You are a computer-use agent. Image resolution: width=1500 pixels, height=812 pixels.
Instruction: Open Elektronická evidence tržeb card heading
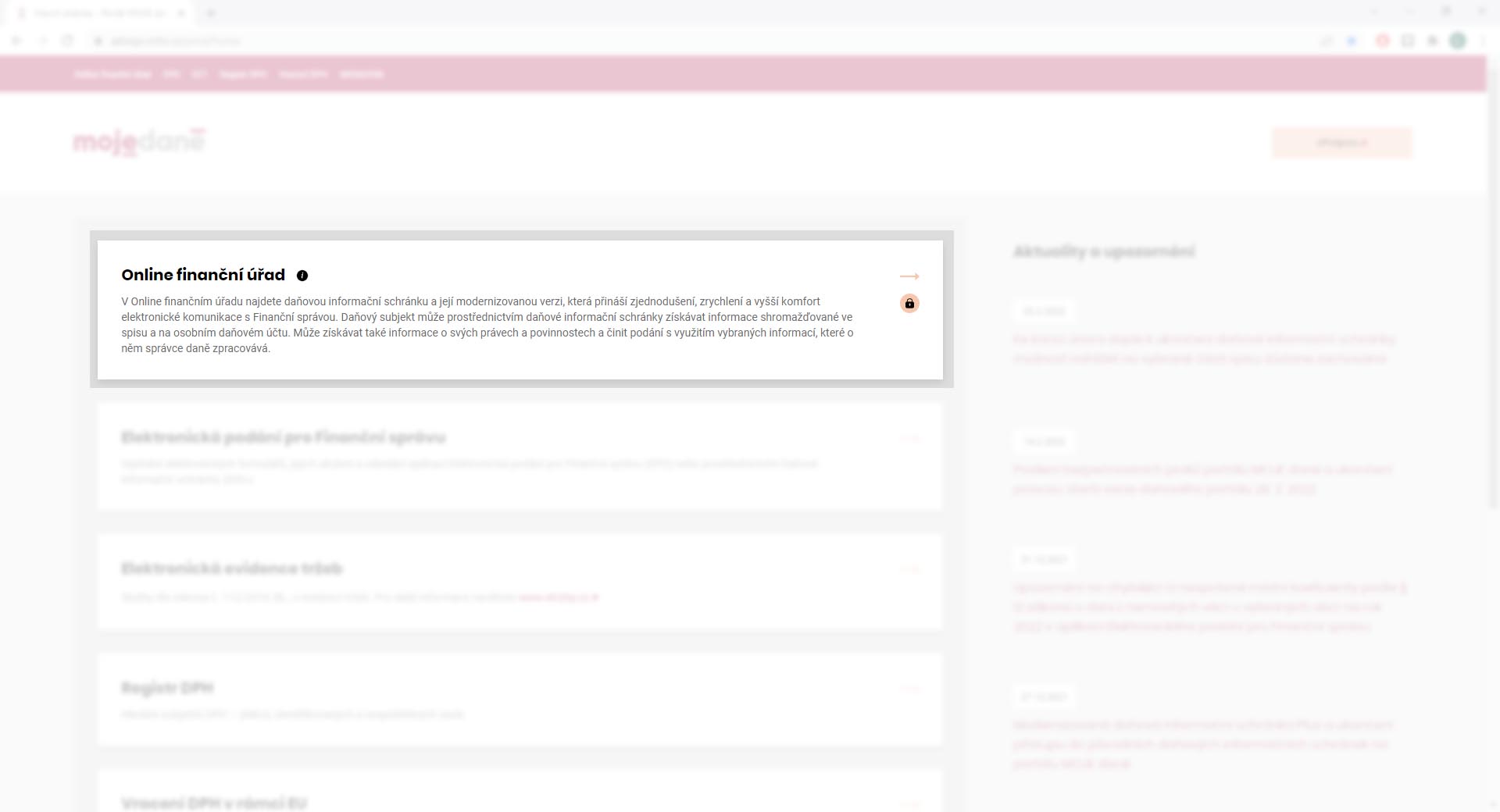point(232,568)
